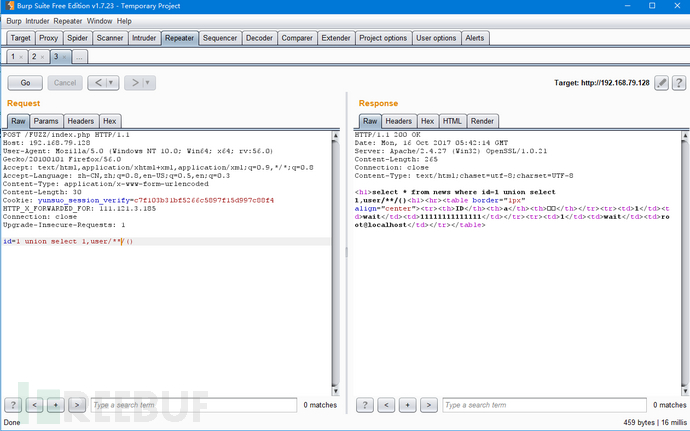Open the Window menu
This screenshot has width=690, height=431.
point(99,21)
